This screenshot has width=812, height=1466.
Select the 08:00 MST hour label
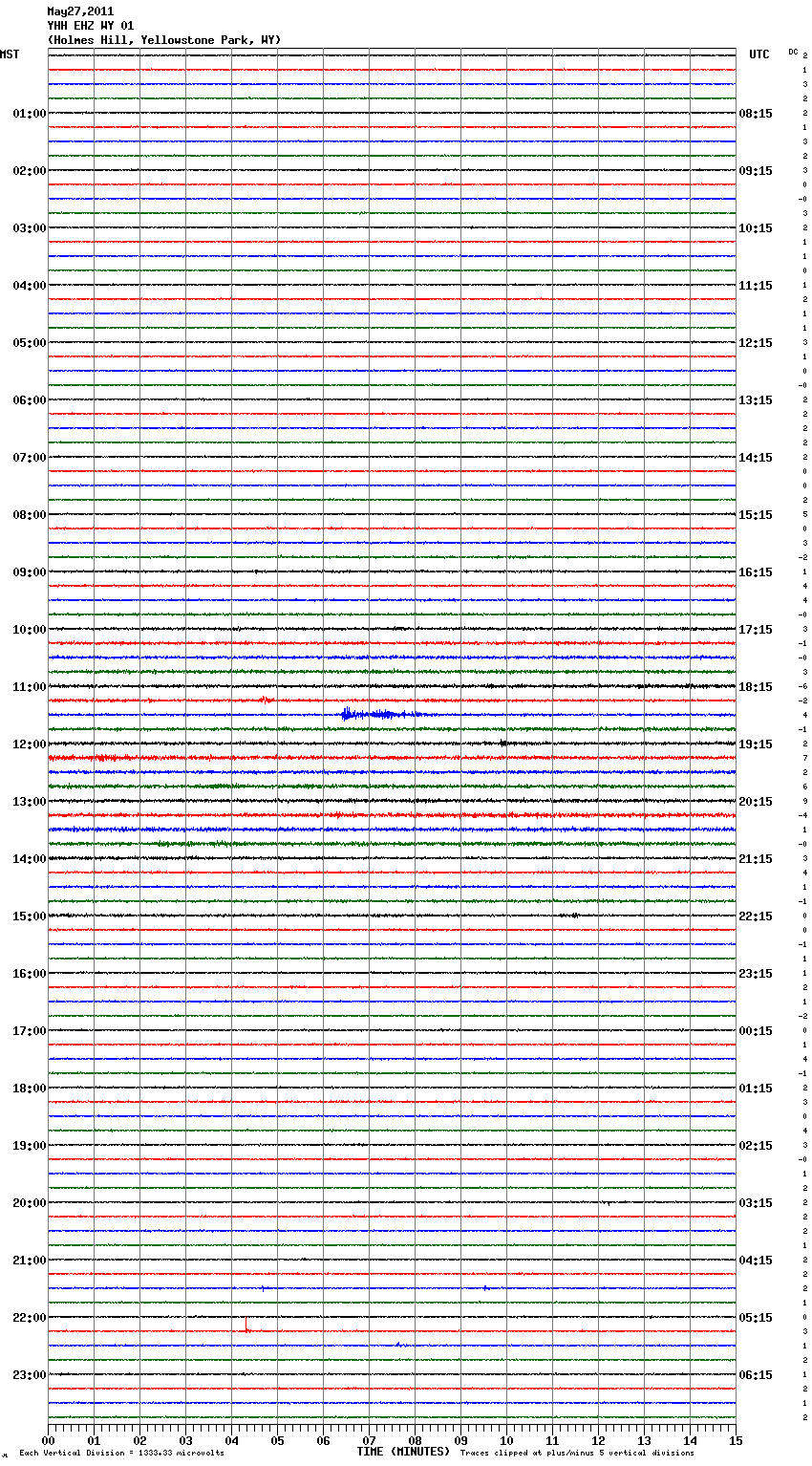[29, 515]
